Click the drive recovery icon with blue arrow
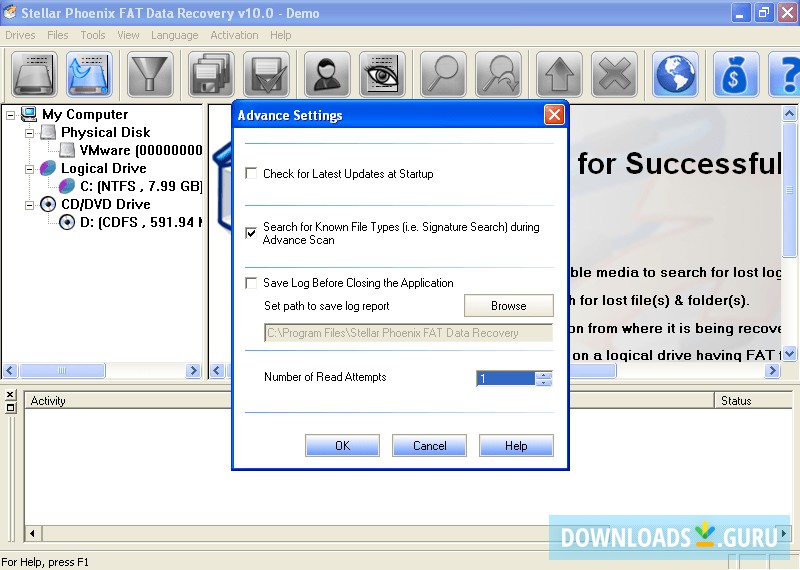The width and height of the screenshot is (800, 570). tap(89, 75)
